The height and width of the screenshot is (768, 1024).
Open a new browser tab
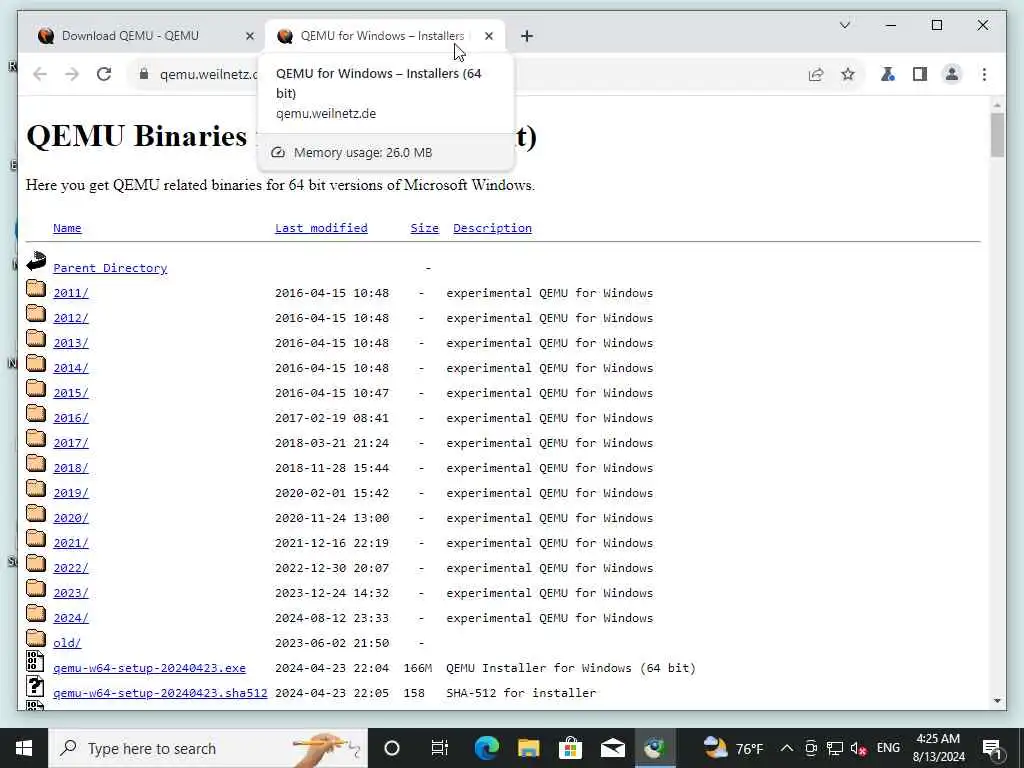coord(527,36)
